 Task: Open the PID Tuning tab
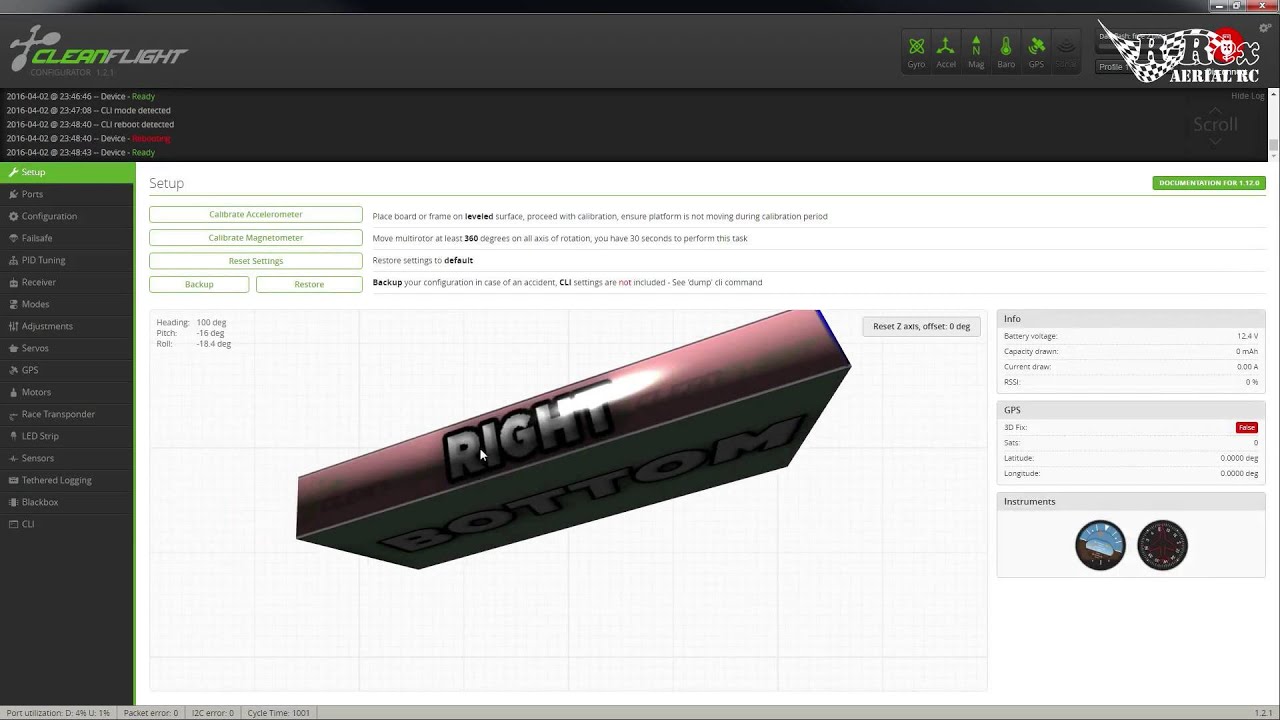point(66,260)
